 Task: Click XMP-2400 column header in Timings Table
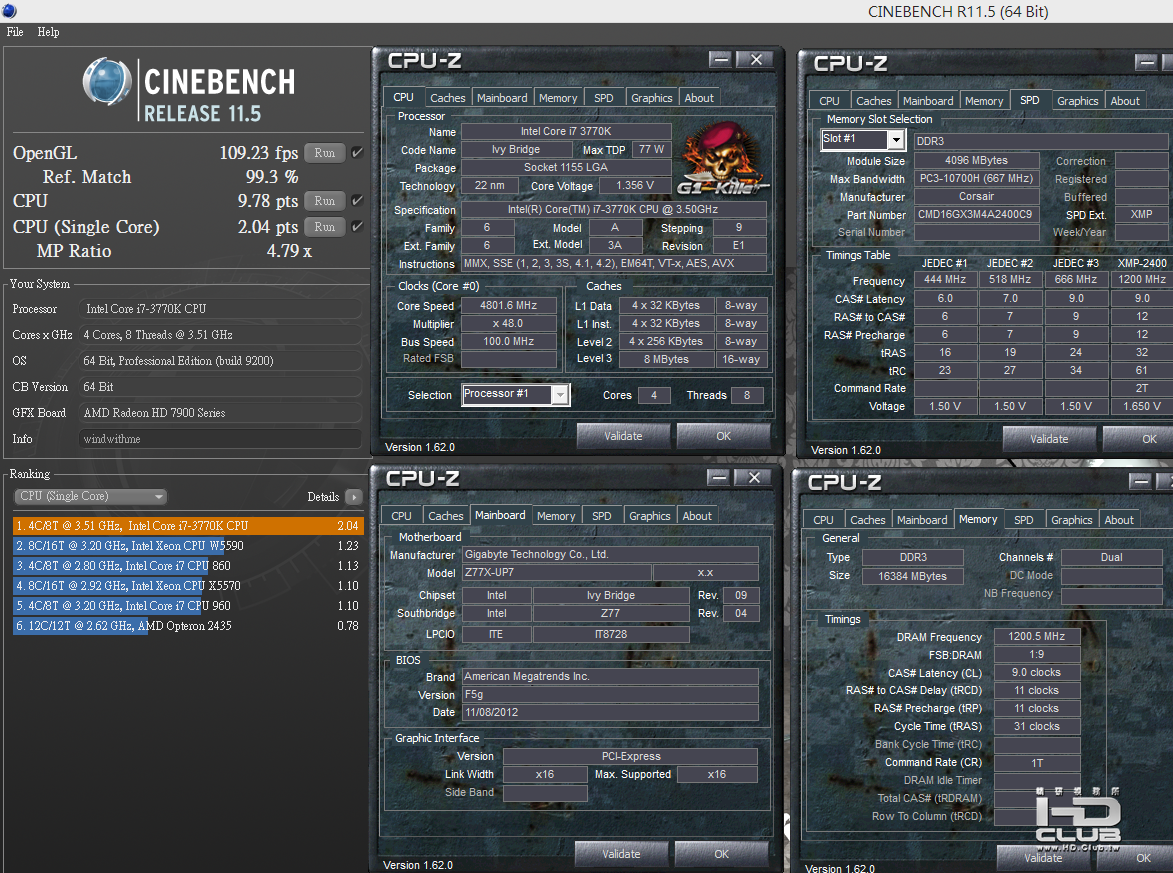[x=1142, y=263]
